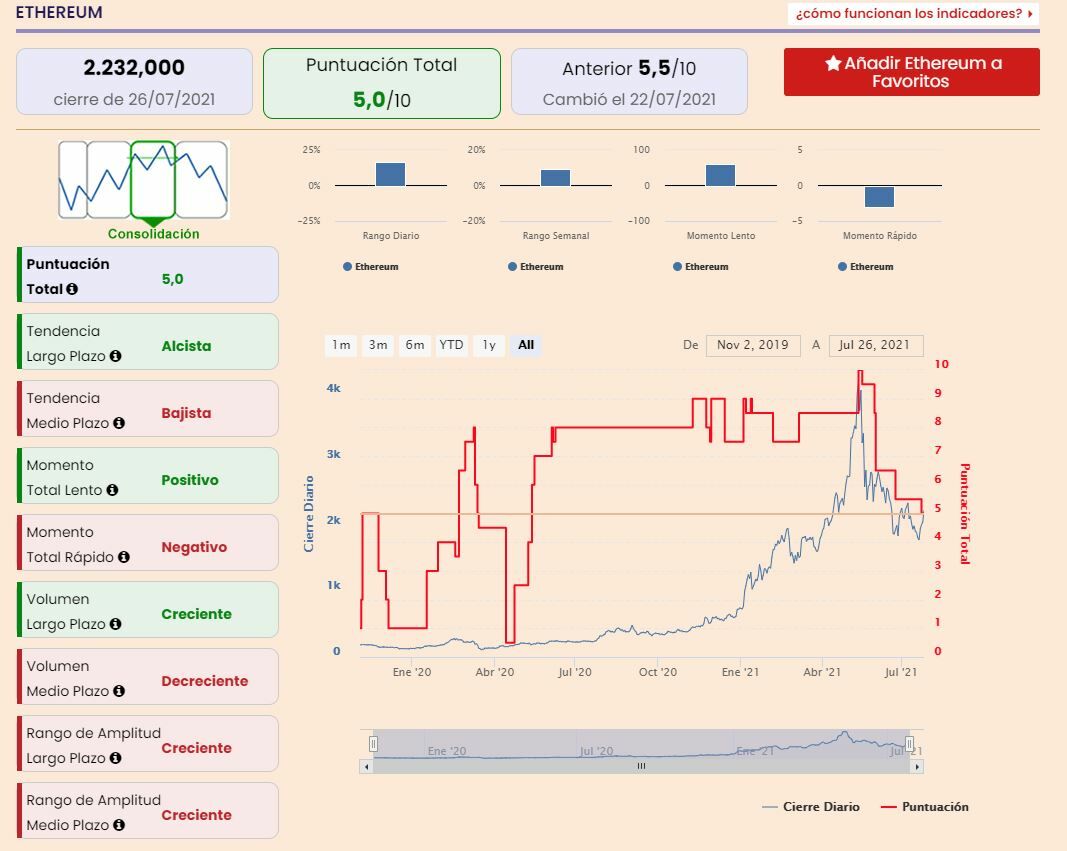Click the Anterior 5,5/10 card
The image size is (1067, 851).
[x=629, y=82]
